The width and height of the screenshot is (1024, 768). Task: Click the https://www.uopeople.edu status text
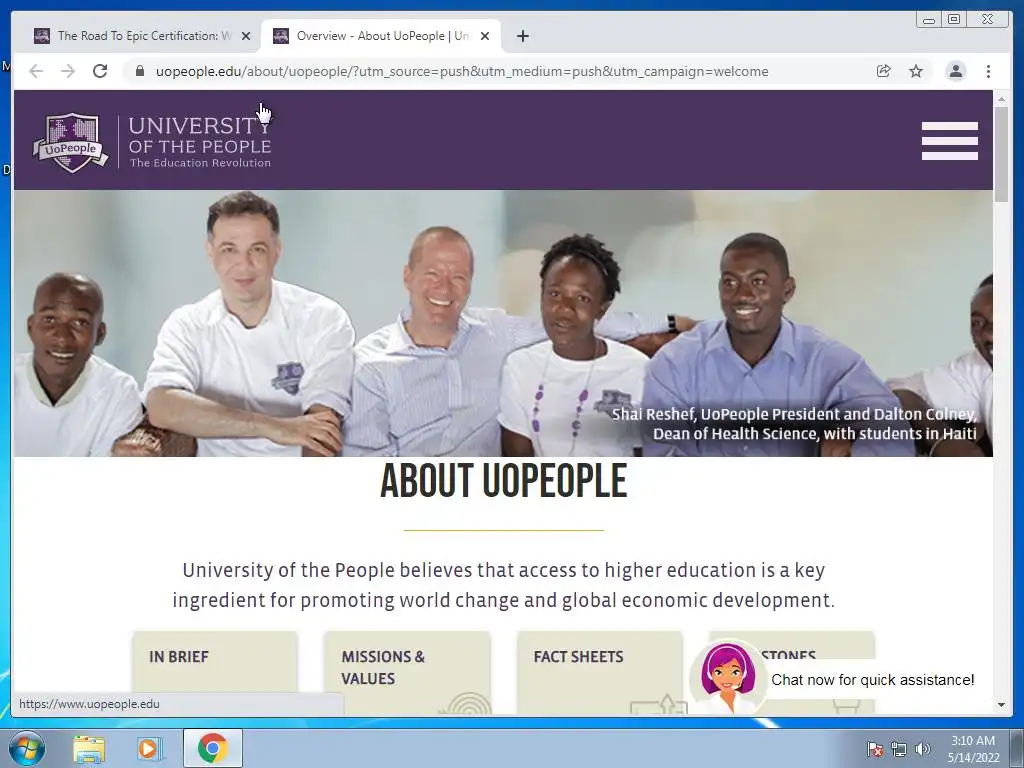point(89,704)
